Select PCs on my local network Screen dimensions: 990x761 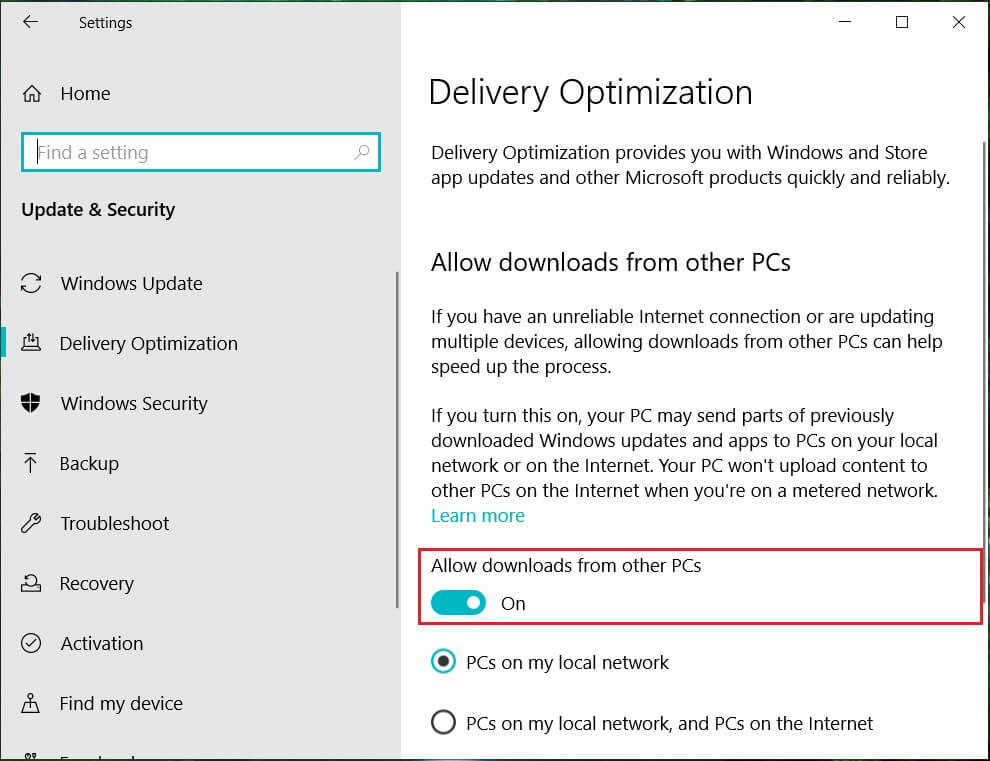[442, 662]
